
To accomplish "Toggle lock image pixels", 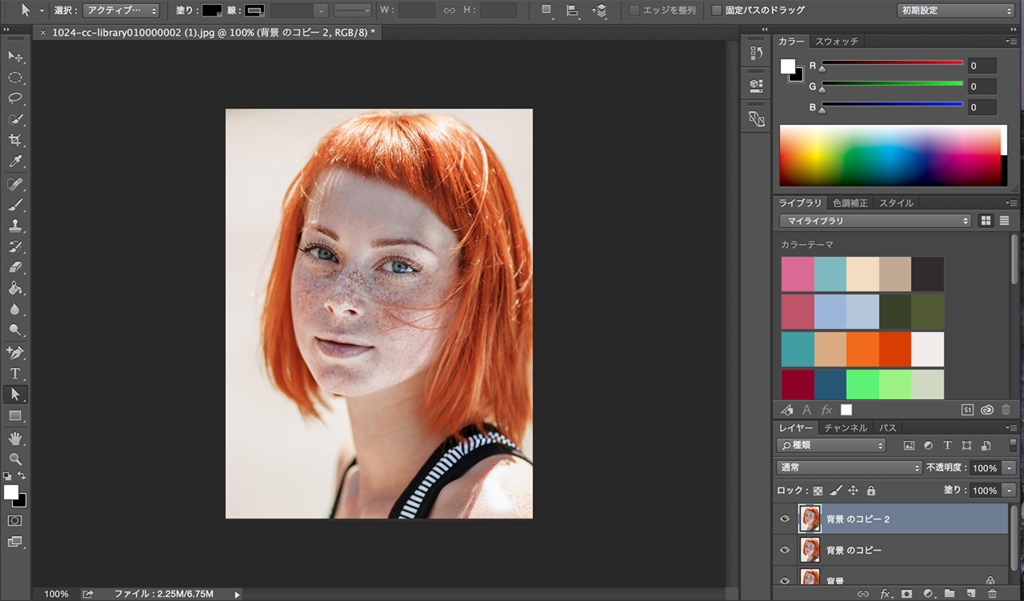I will click(835, 491).
